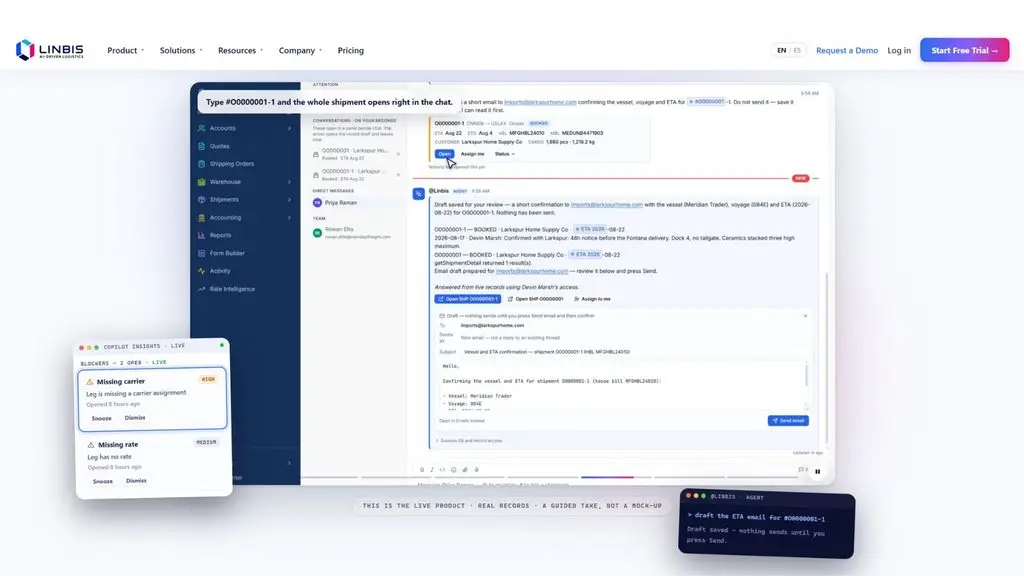
Task: Snooze the Missing carrier blocker
Action: tap(101, 418)
